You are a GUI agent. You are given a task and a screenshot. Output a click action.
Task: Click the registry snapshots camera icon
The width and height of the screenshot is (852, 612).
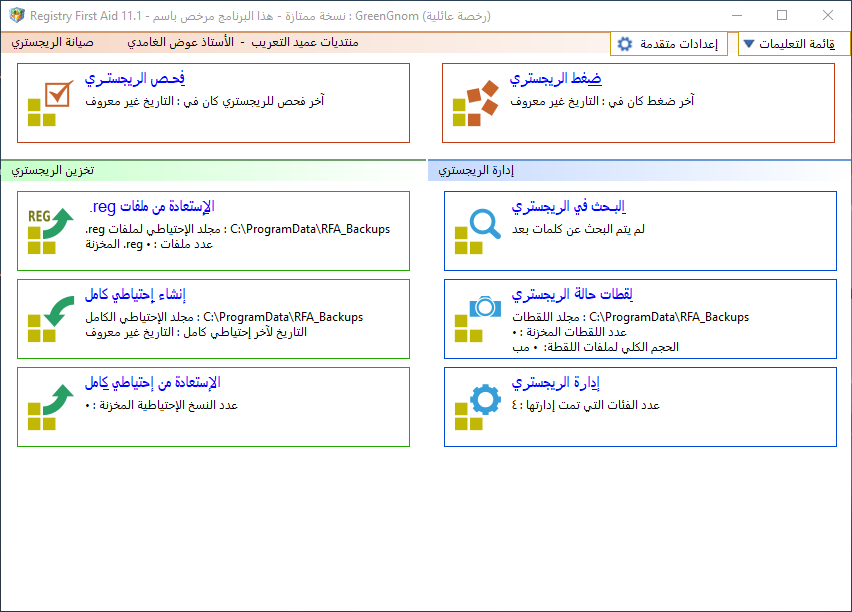(478, 319)
